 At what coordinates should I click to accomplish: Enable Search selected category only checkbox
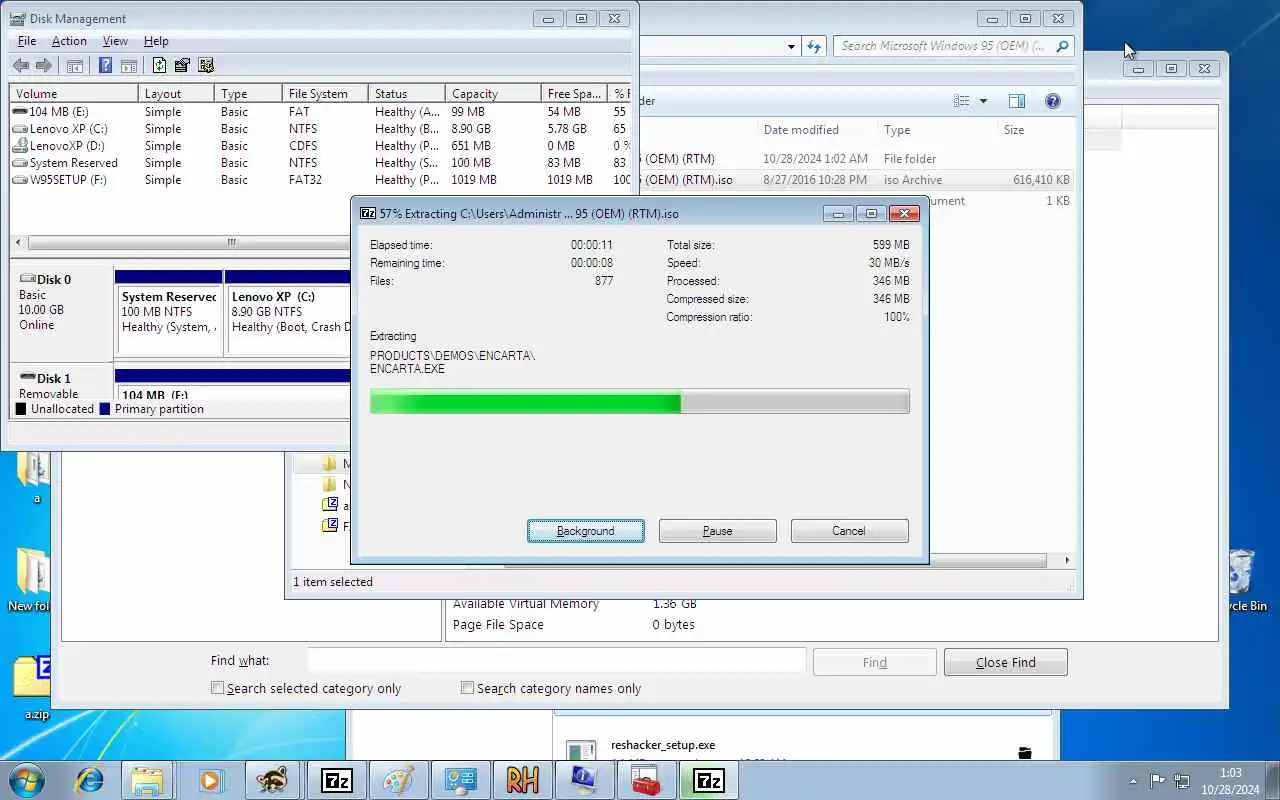[217, 688]
